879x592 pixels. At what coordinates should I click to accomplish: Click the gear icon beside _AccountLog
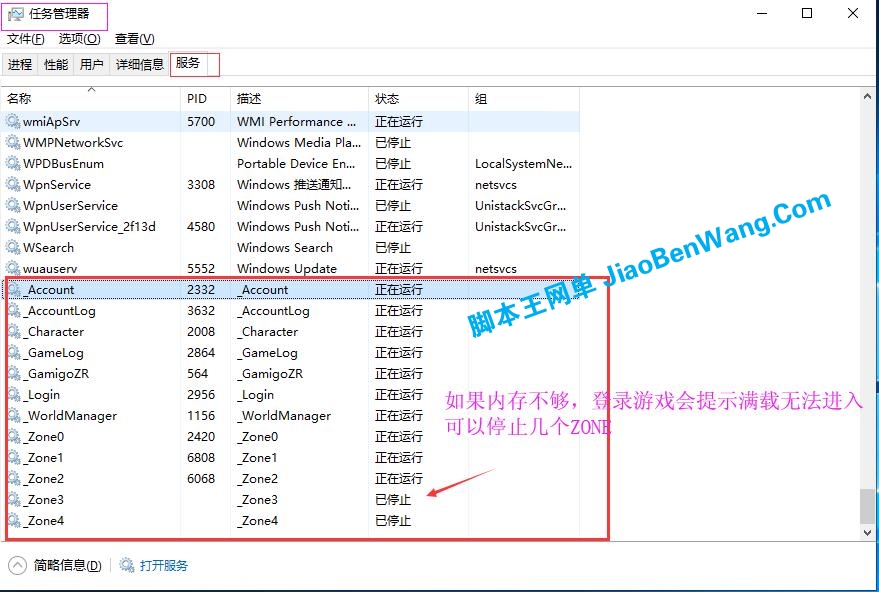(x=15, y=310)
